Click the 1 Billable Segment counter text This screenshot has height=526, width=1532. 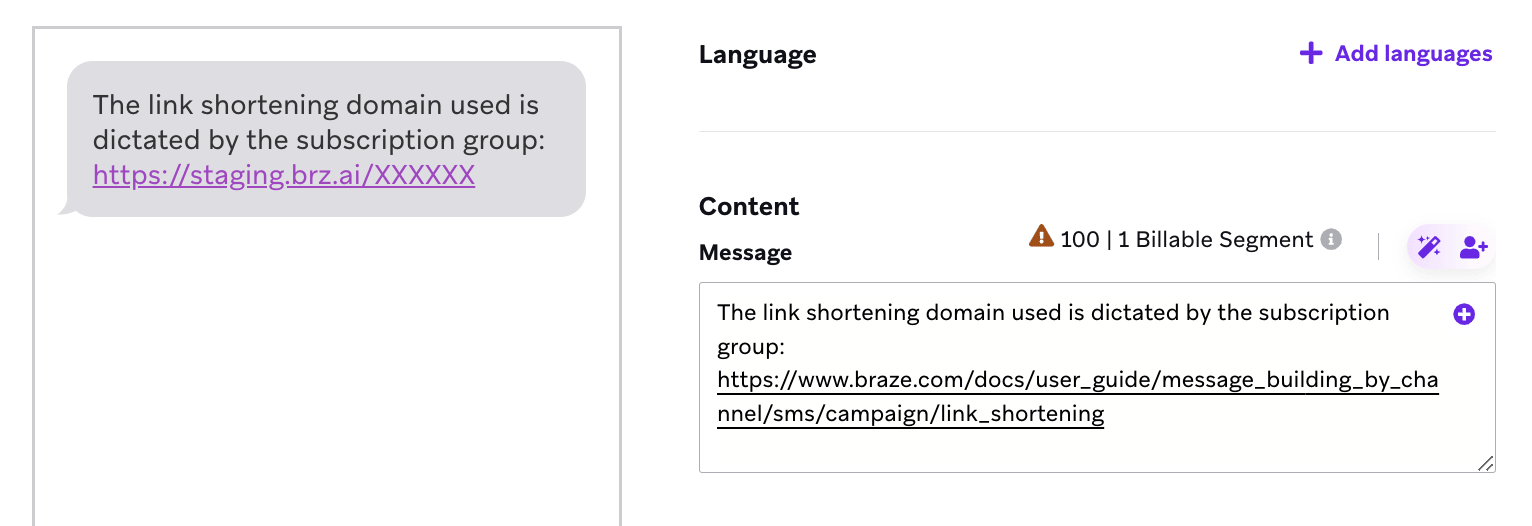point(1215,240)
